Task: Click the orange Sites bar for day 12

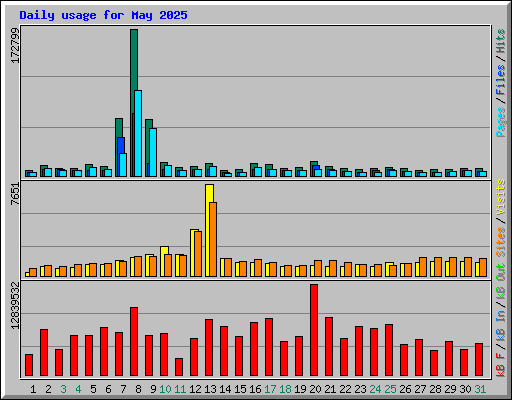Action: coord(198,254)
